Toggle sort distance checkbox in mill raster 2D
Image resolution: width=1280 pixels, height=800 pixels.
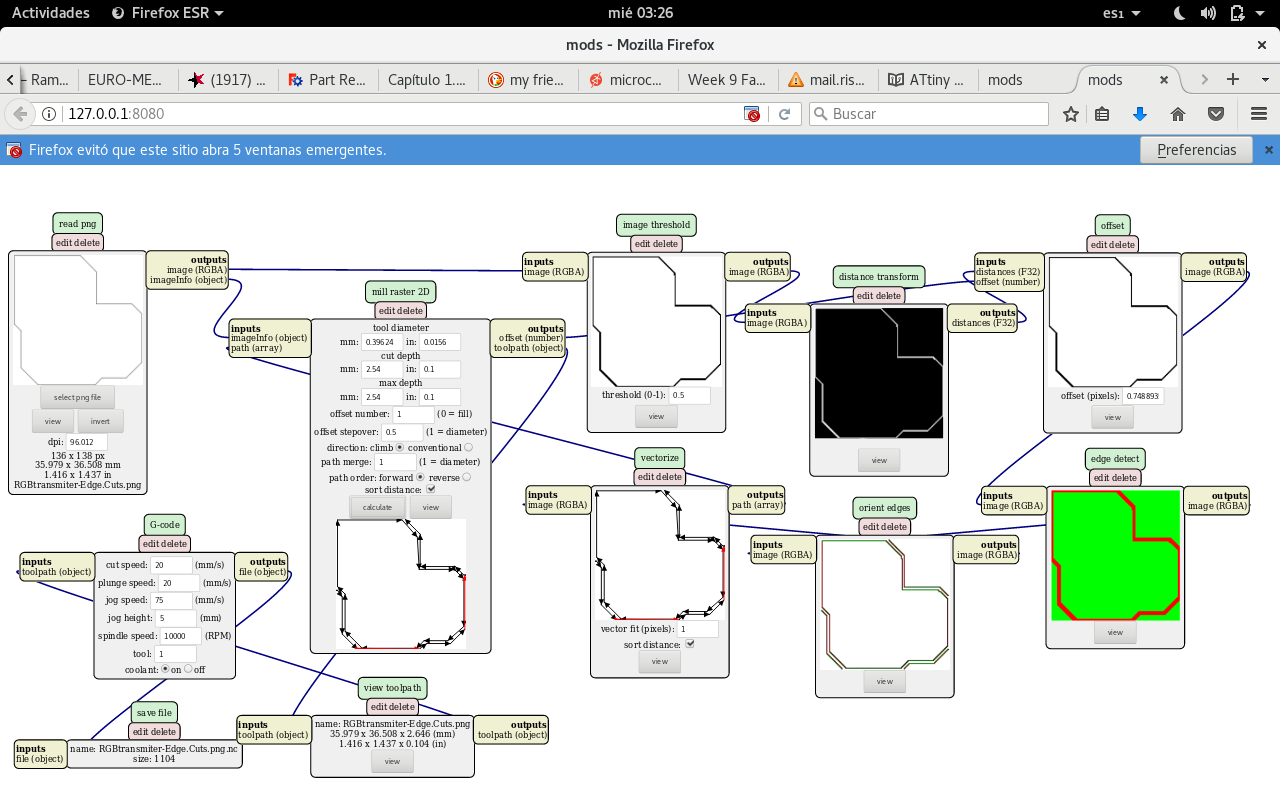click(431, 490)
